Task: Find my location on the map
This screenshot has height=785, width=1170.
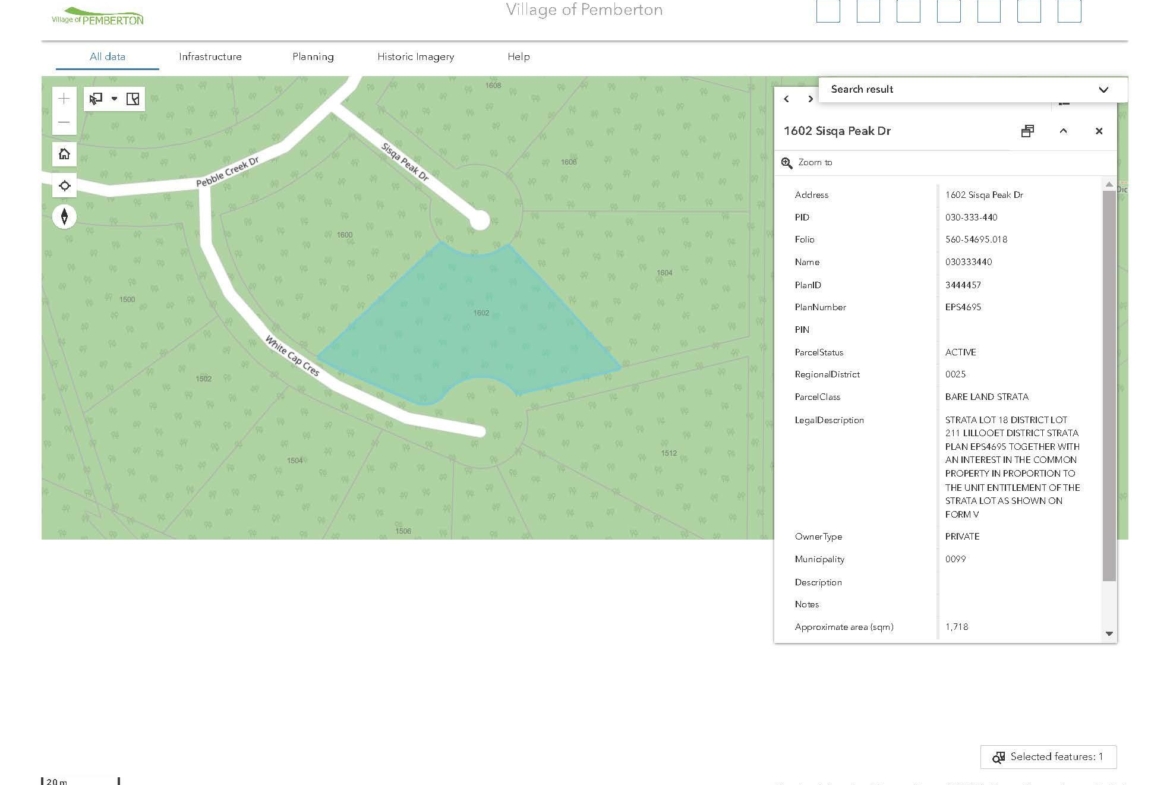Action: pyautogui.click(x=64, y=186)
